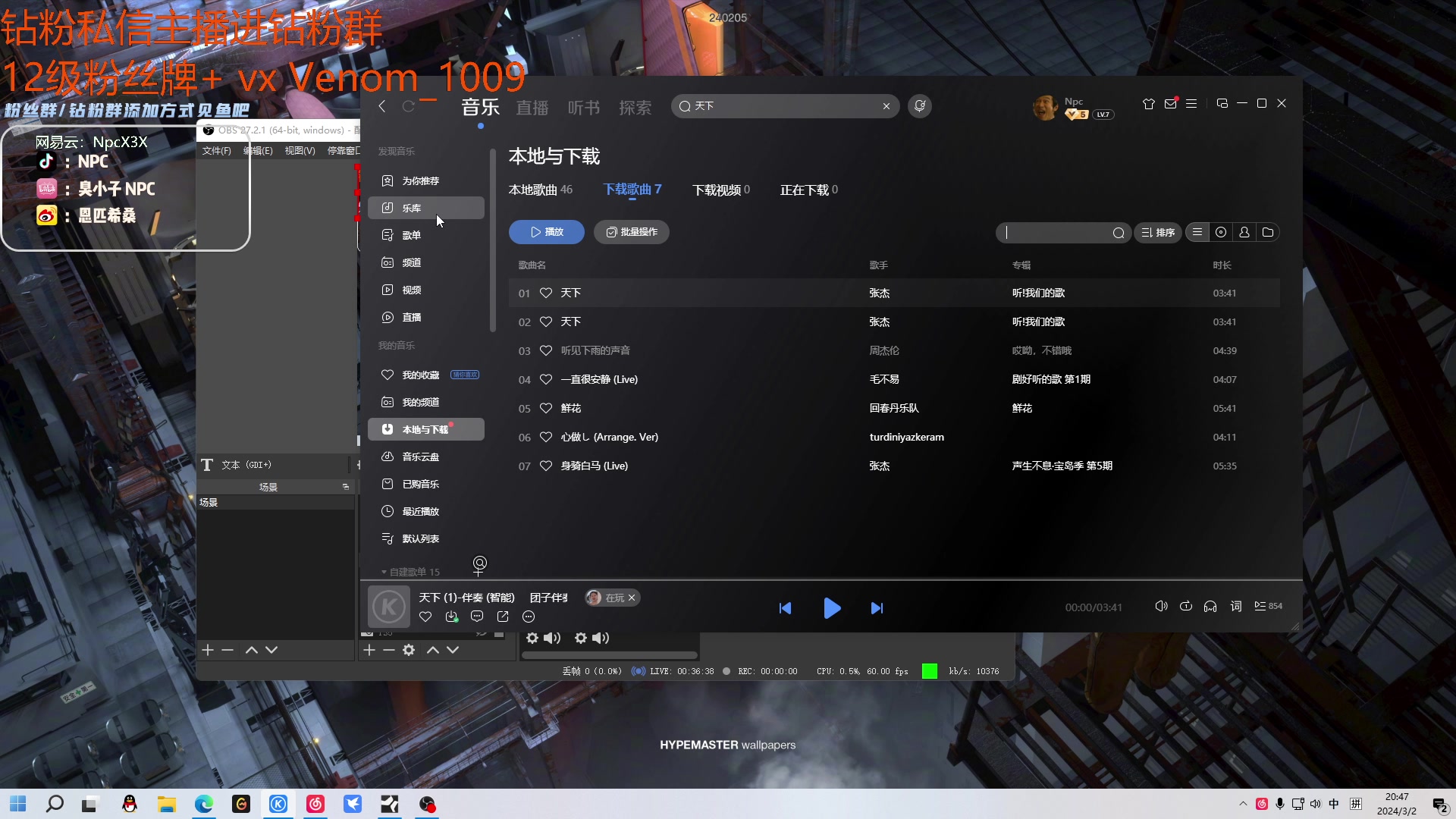Favorite song 01 天下 with heart icon
The width and height of the screenshot is (1456, 819).
(x=546, y=293)
